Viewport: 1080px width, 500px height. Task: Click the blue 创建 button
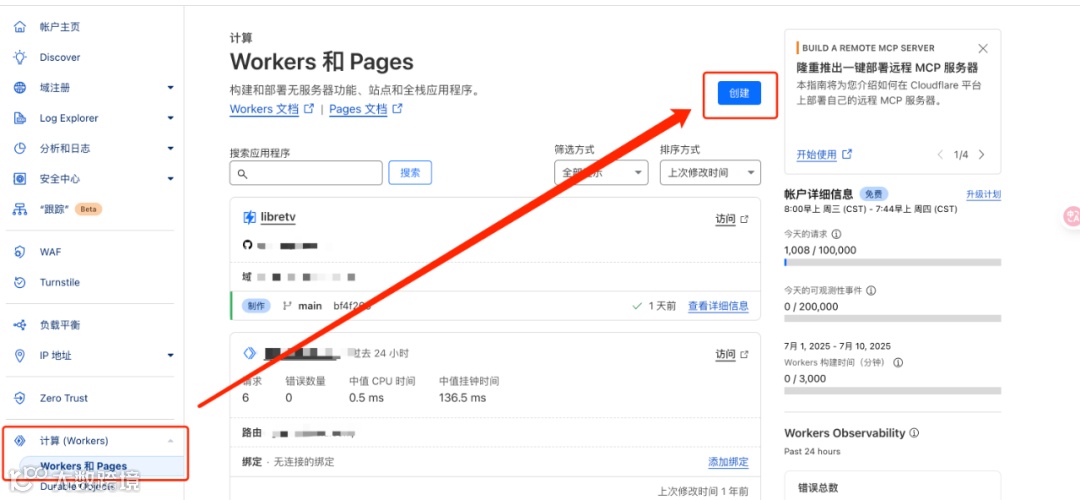coord(739,93)
